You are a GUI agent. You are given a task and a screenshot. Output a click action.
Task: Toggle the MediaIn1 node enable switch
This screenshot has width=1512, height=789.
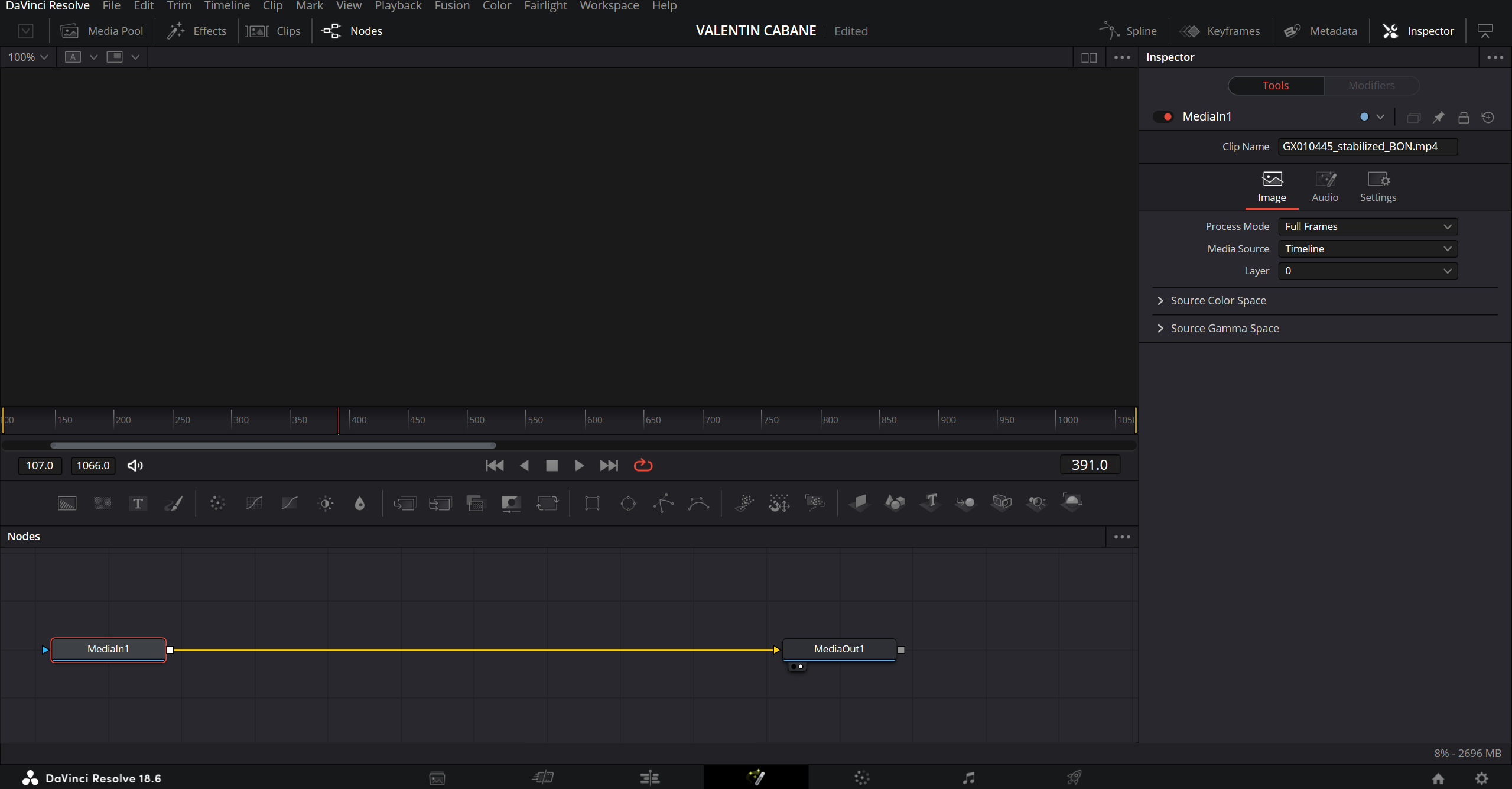[1163, 116]
